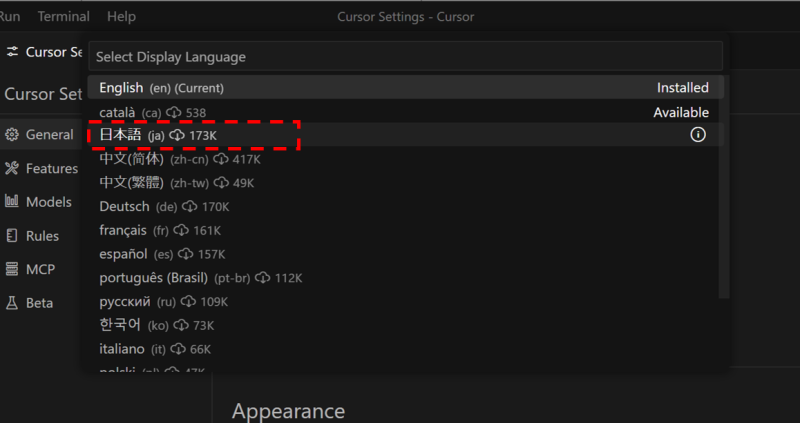
Task: Click the info icon on the Japanese row
Action: point(698,135)
